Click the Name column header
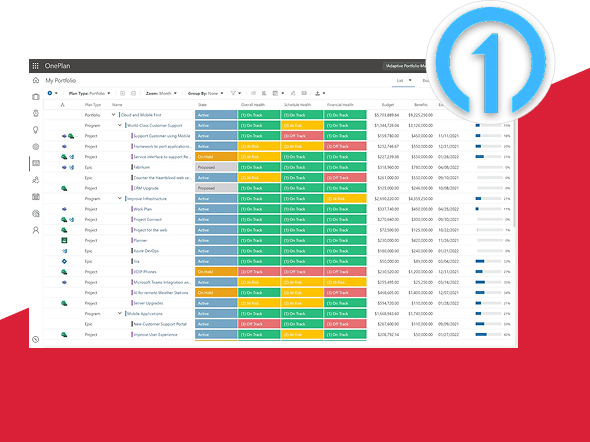 pyautogui.click(x=117, y=105)
